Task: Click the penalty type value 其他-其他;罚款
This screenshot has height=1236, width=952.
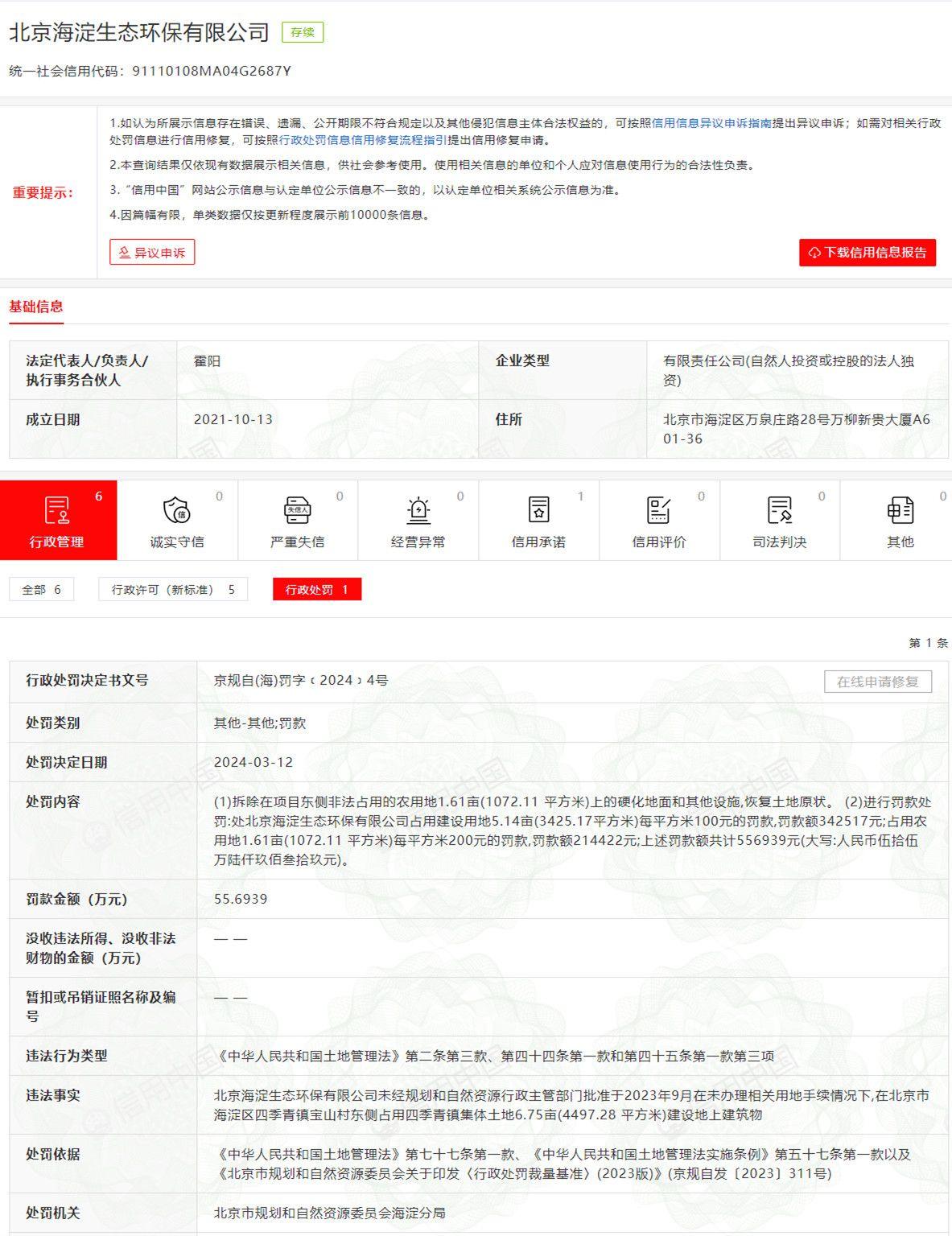Action: [x=260, y=723]
